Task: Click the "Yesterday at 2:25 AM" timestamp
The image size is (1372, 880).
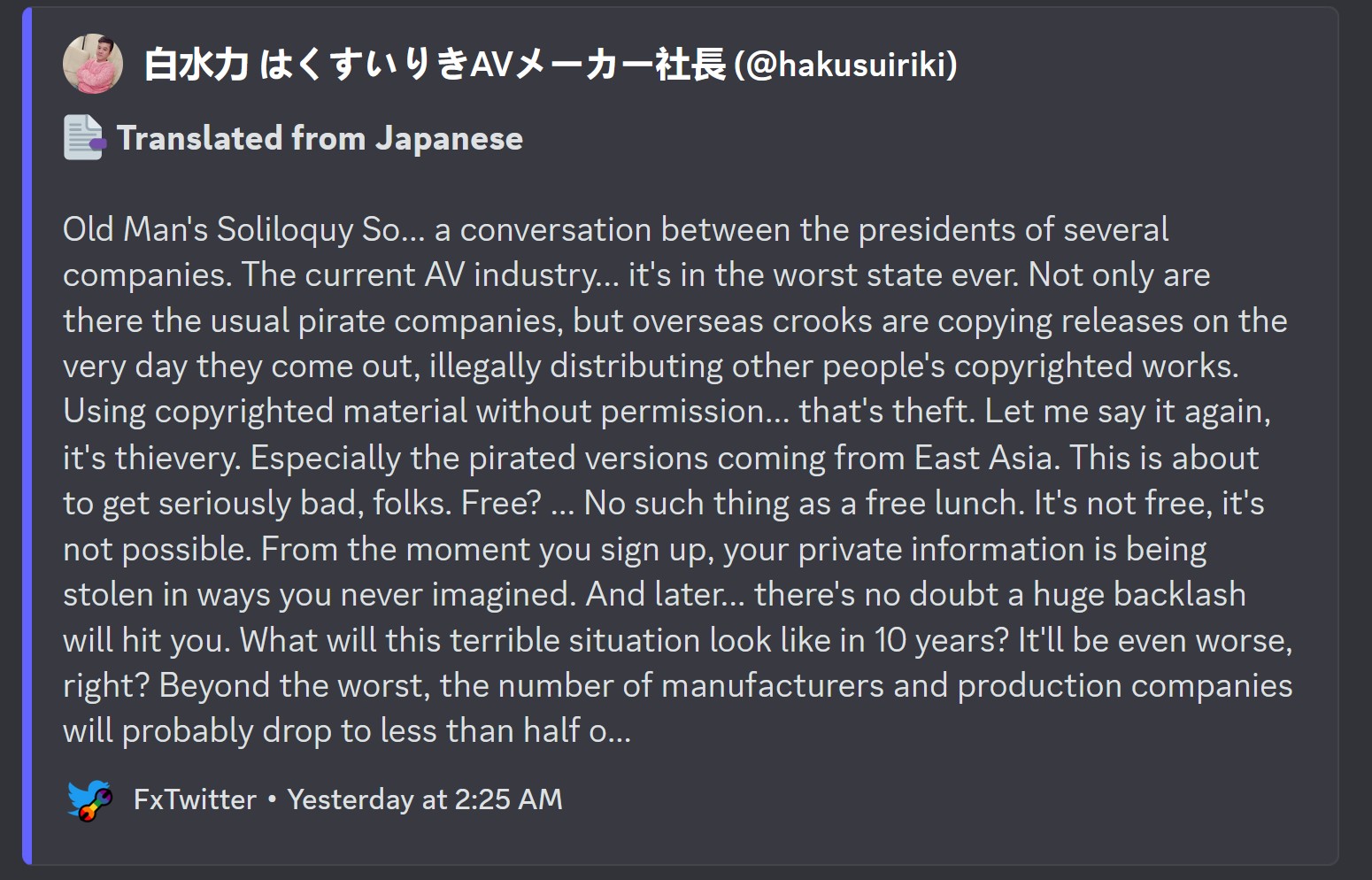Action: coord(425,799)
